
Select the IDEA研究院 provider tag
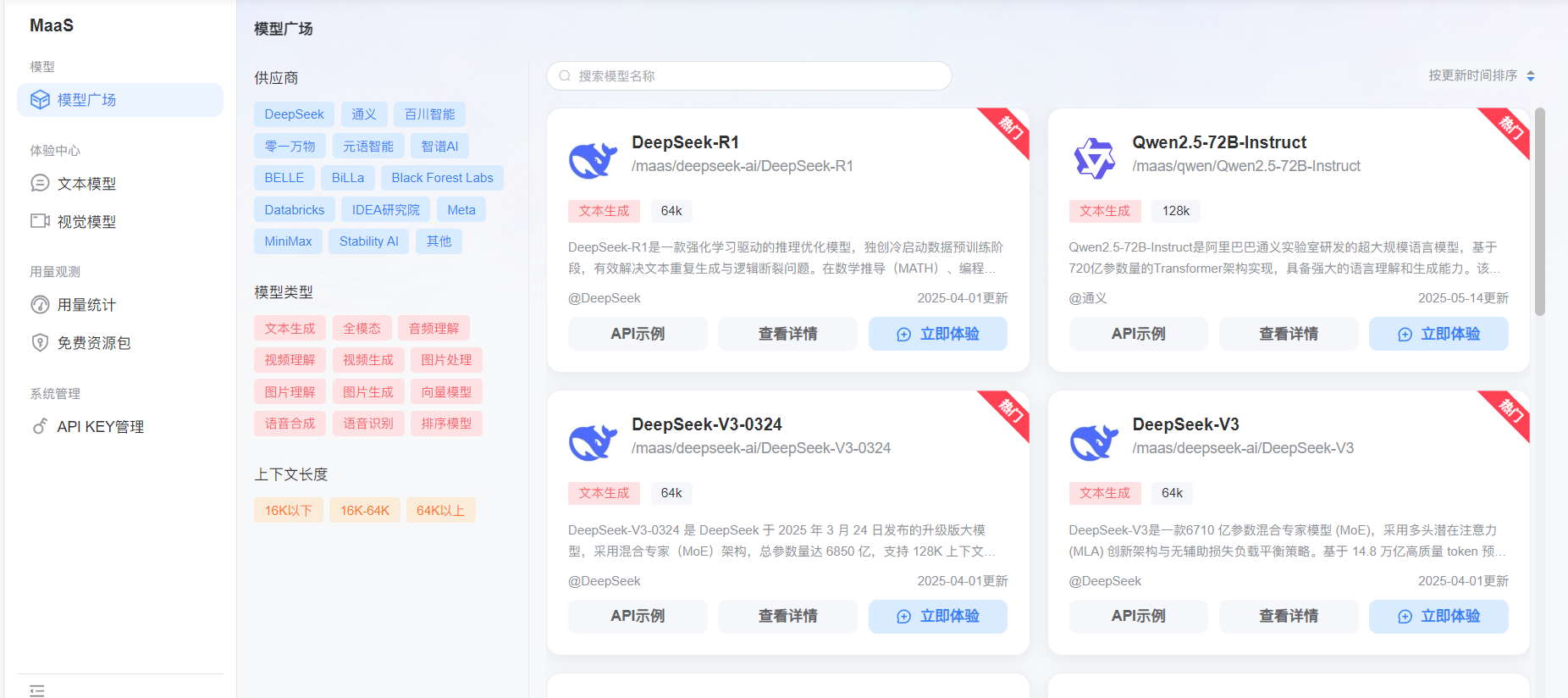tap(386, 210)
